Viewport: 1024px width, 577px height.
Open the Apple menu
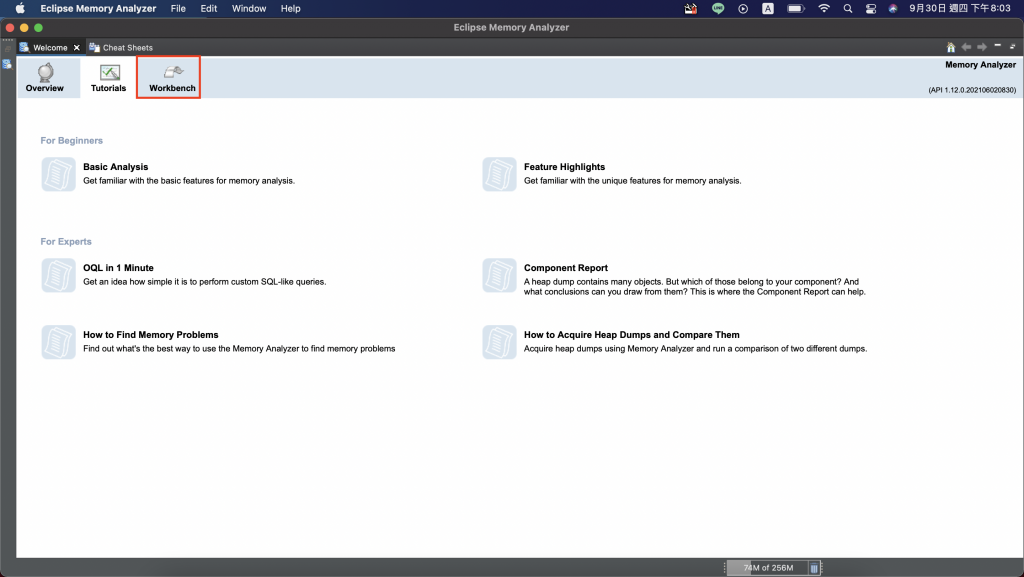(20, 8)
